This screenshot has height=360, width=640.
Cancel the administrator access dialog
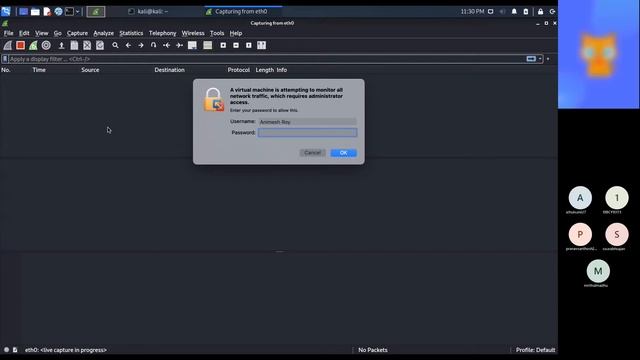click(312, 153)
